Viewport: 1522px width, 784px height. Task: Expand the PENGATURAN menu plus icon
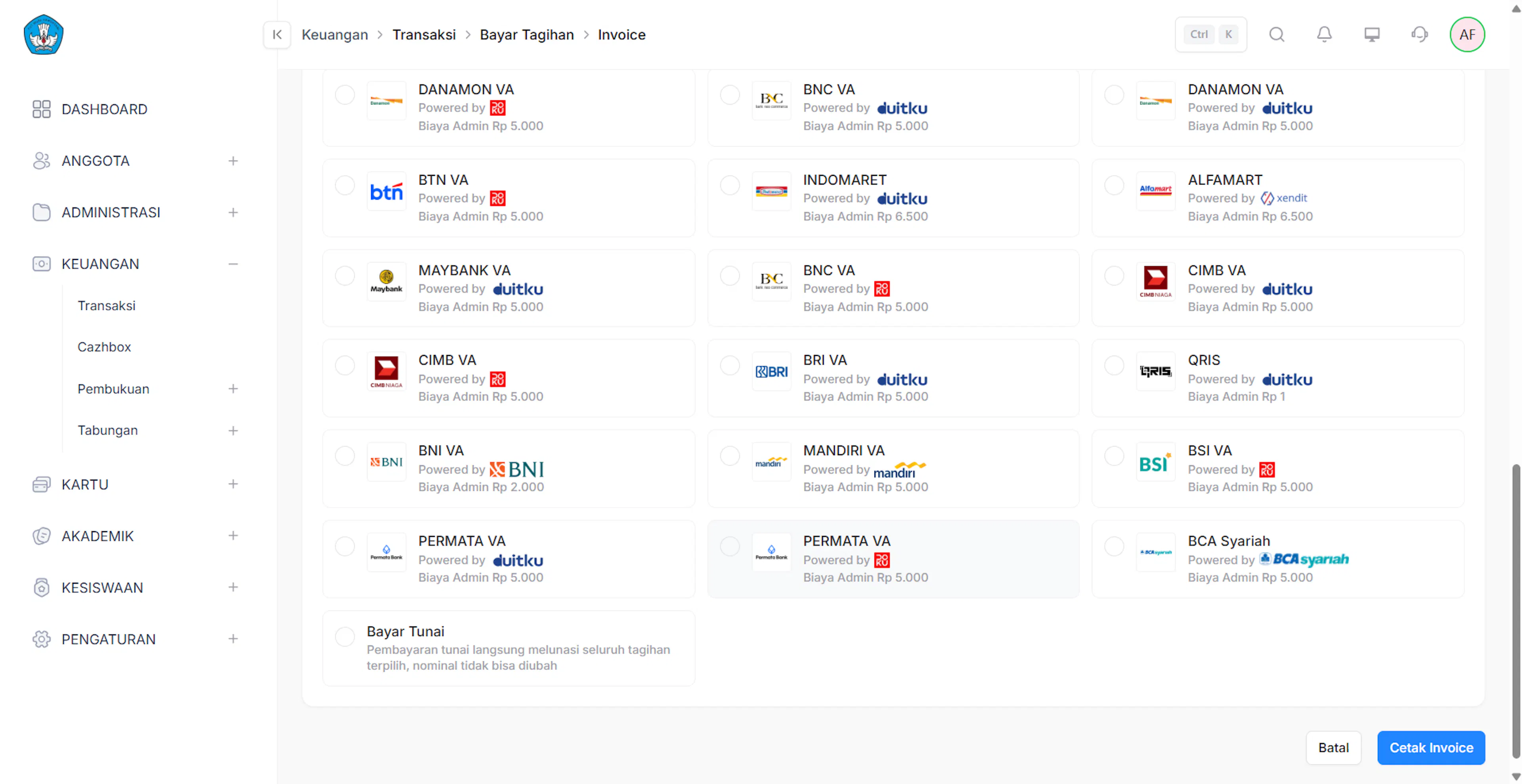pyautogui.click(x=233, y=639)
